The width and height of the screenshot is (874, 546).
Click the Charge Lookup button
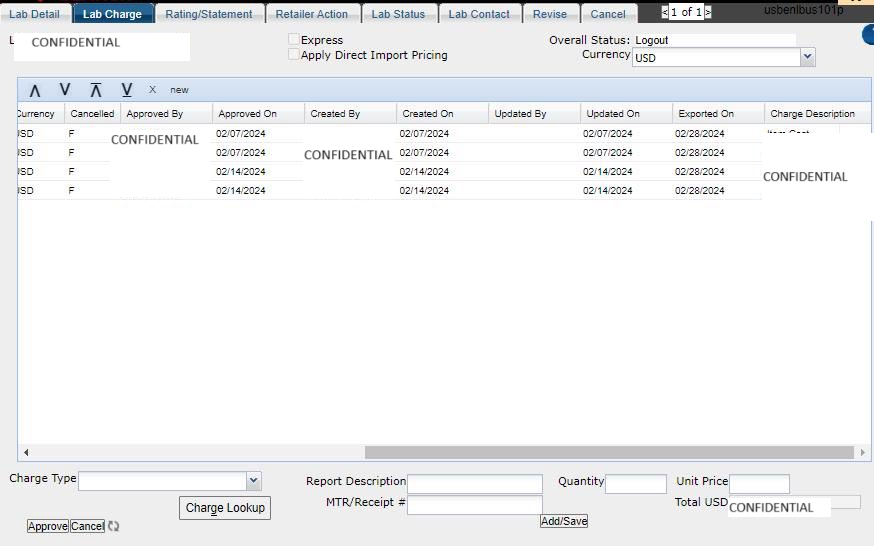click(225, 508)
